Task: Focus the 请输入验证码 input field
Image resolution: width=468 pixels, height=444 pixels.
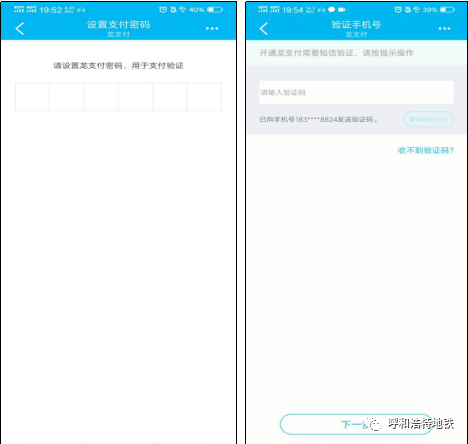Action: coord(356,92)
